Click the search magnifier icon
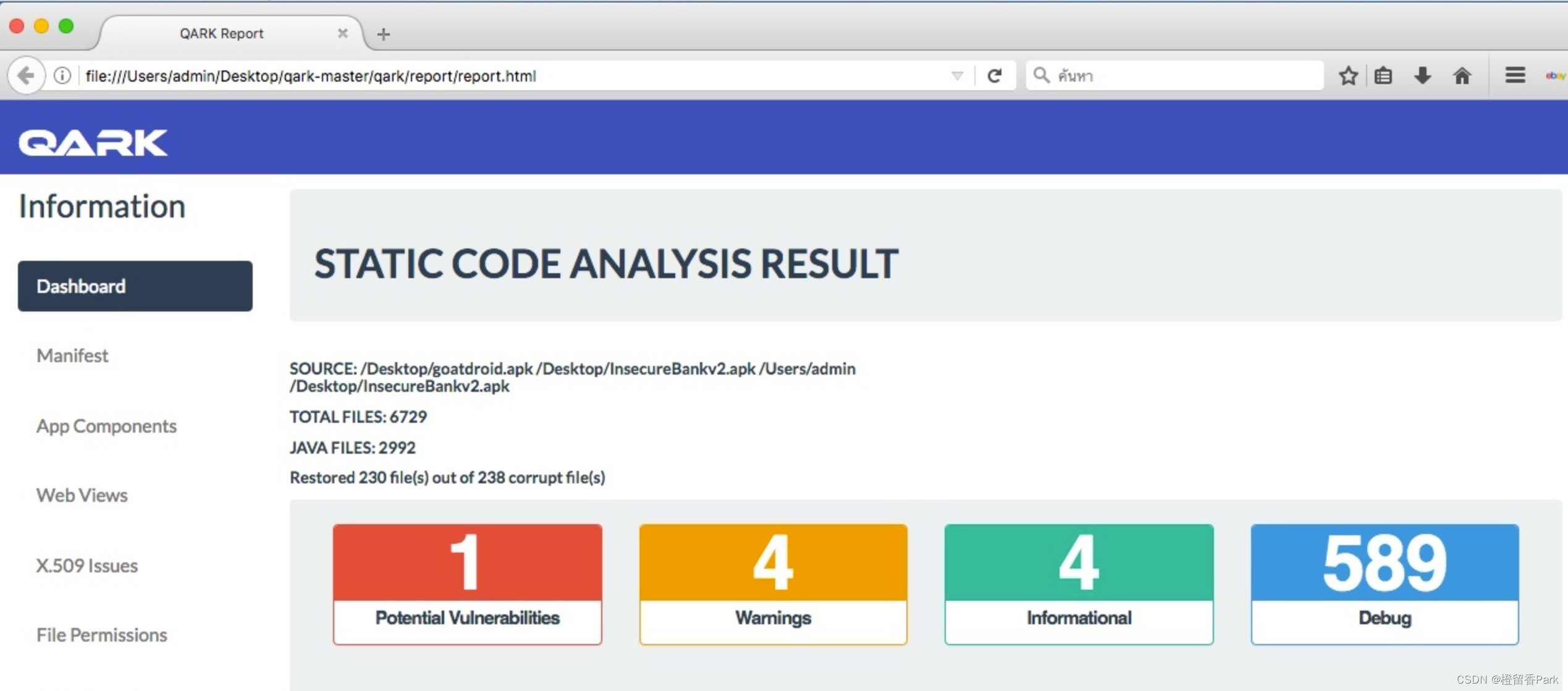Viewport: 1568px width, 691px height. pyautogui.click(x=1041, y=75)
